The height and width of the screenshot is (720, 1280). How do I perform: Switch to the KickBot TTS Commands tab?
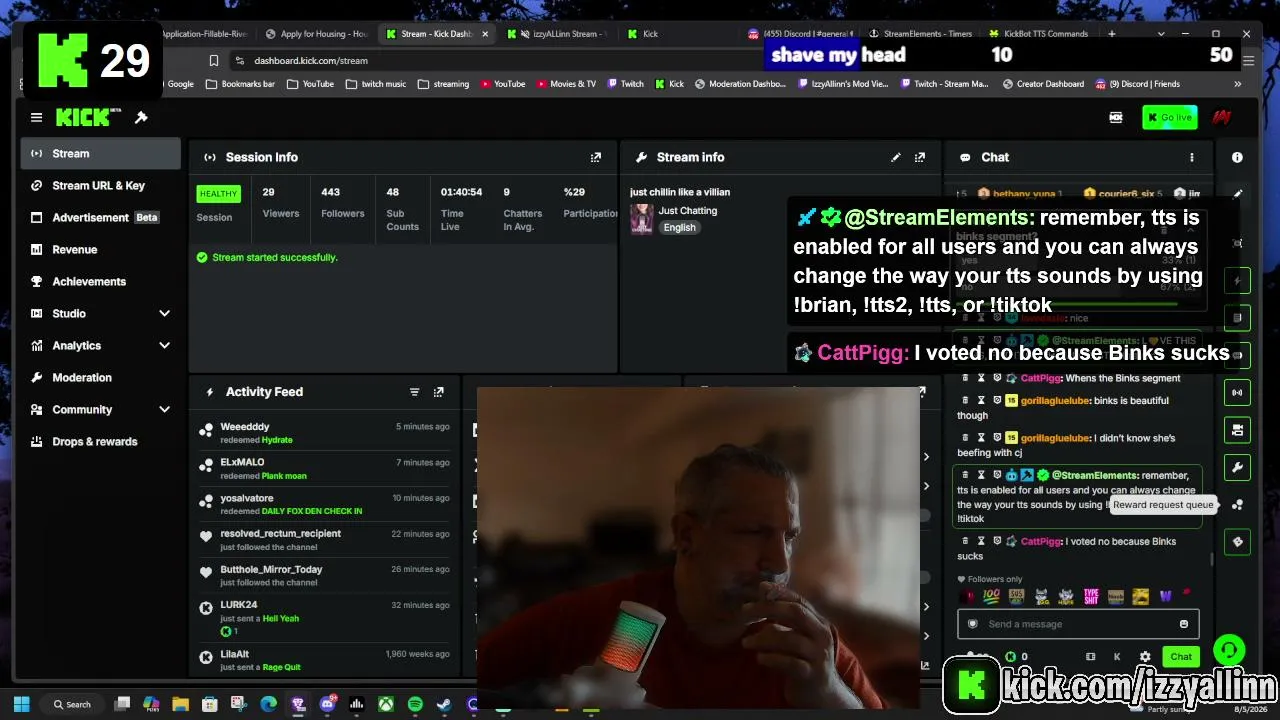click(1040, 34)
